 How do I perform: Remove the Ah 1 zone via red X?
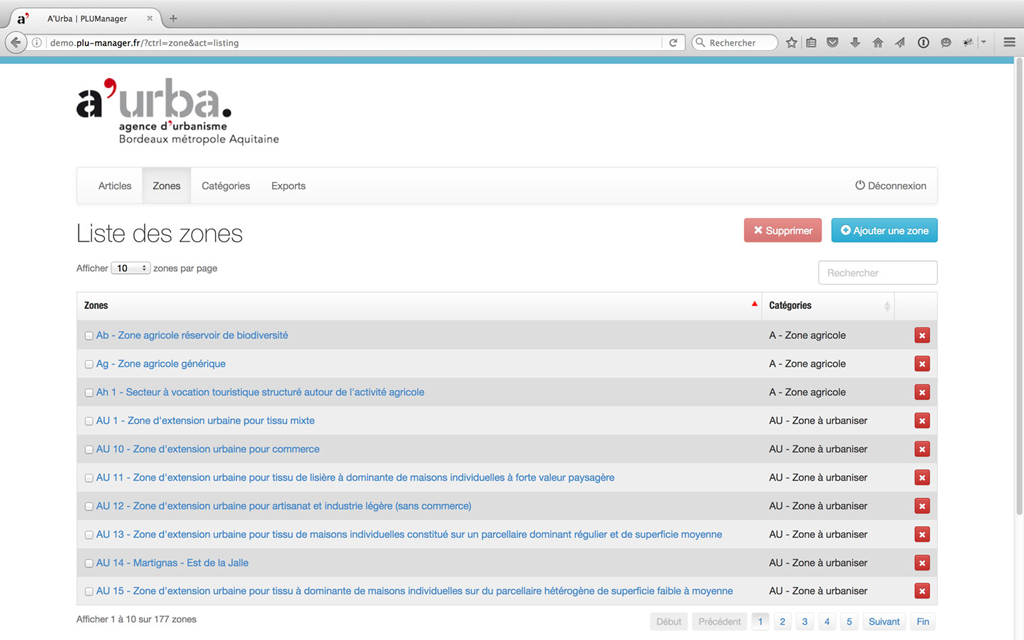click(x=921, y=392)
